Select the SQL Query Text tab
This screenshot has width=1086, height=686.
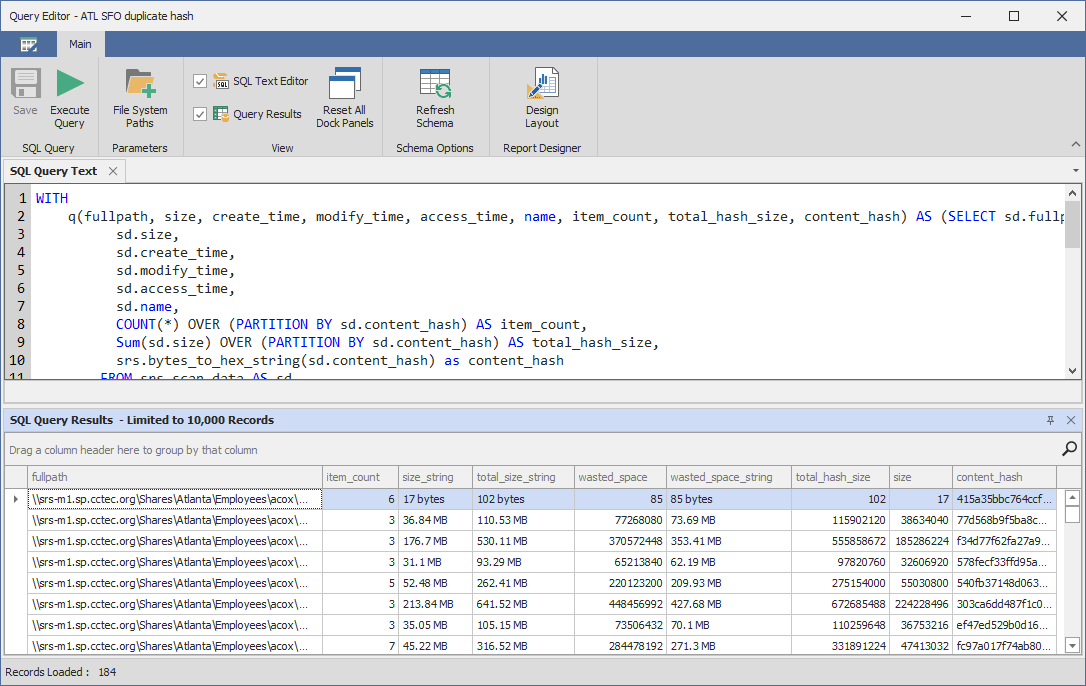point(53,171)
